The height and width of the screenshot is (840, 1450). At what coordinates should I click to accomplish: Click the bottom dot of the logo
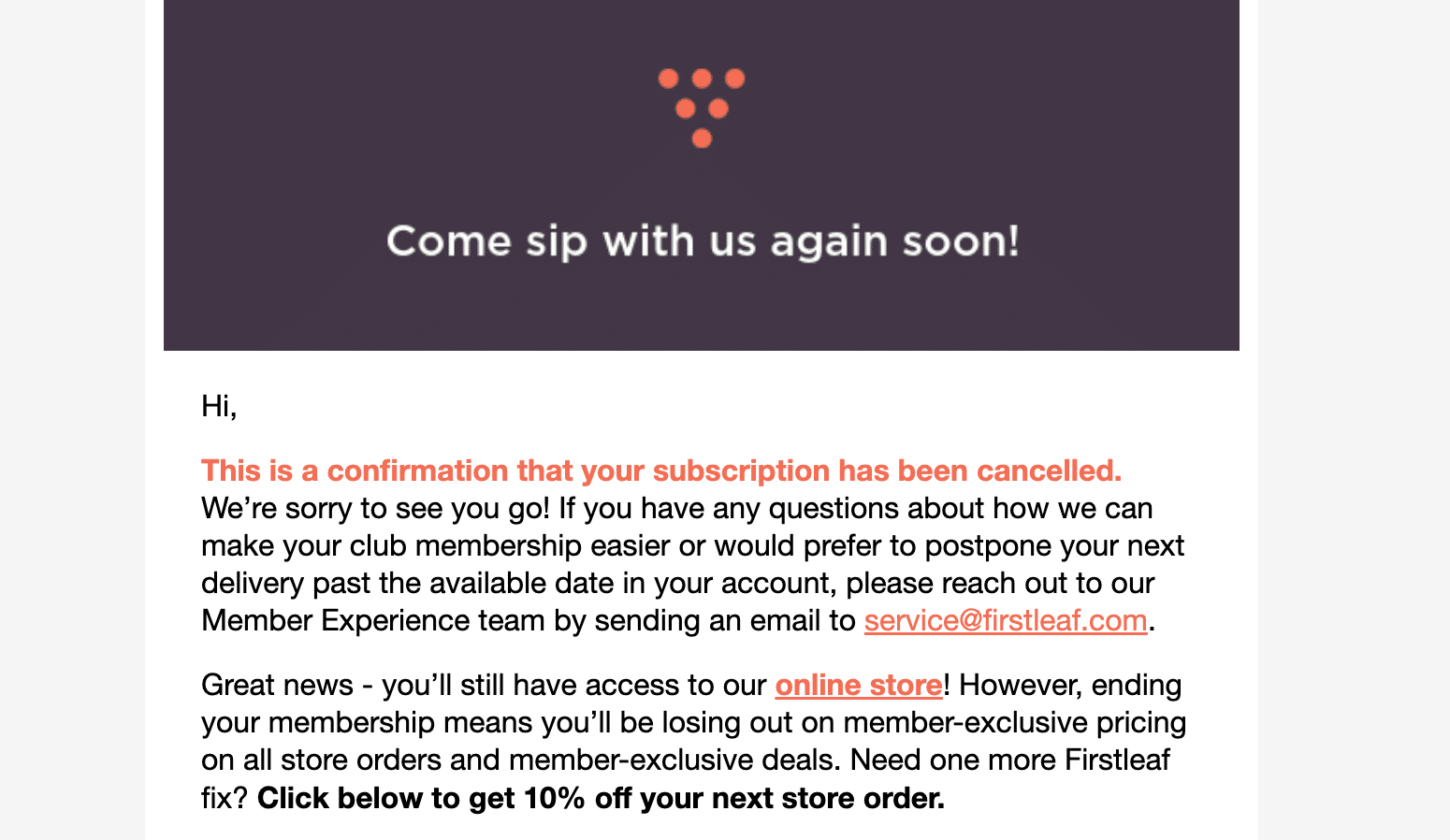[702, 138]
